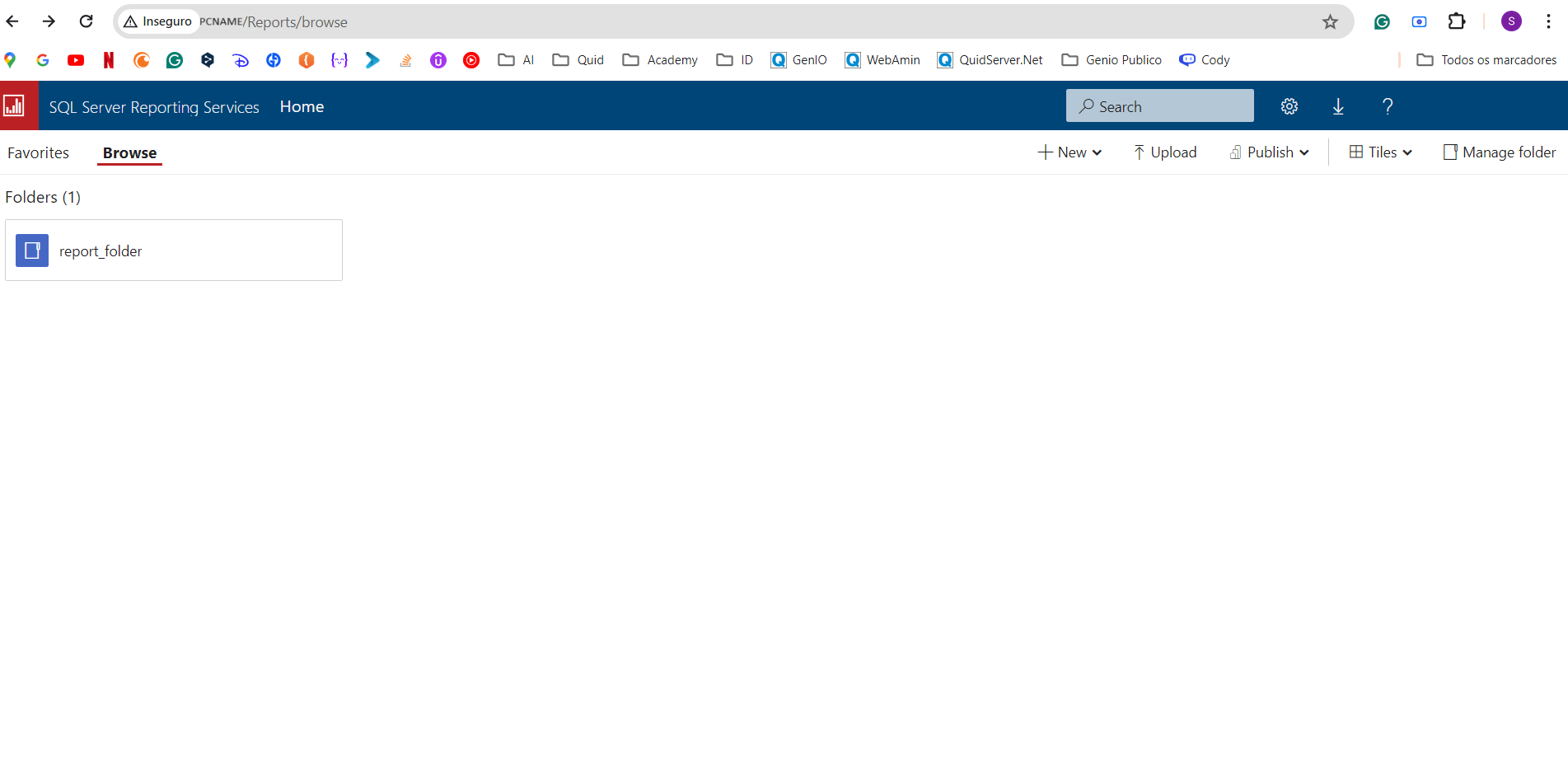The height and width of the screenshot is (782, 1568).
Task: Open the Cody bookmark
Action: point(1205,59)
